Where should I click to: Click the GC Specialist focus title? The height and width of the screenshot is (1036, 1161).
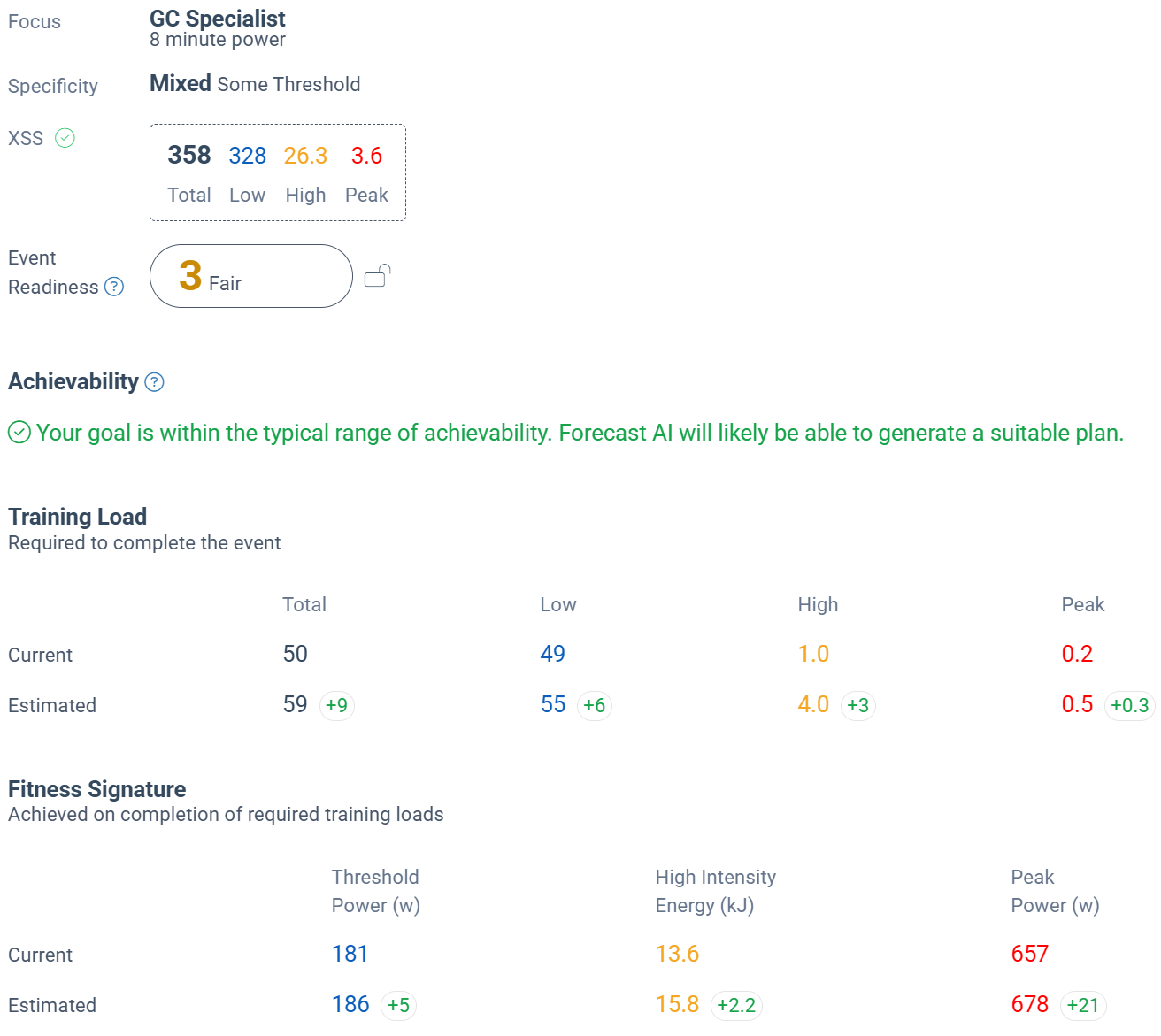[218, 19]
